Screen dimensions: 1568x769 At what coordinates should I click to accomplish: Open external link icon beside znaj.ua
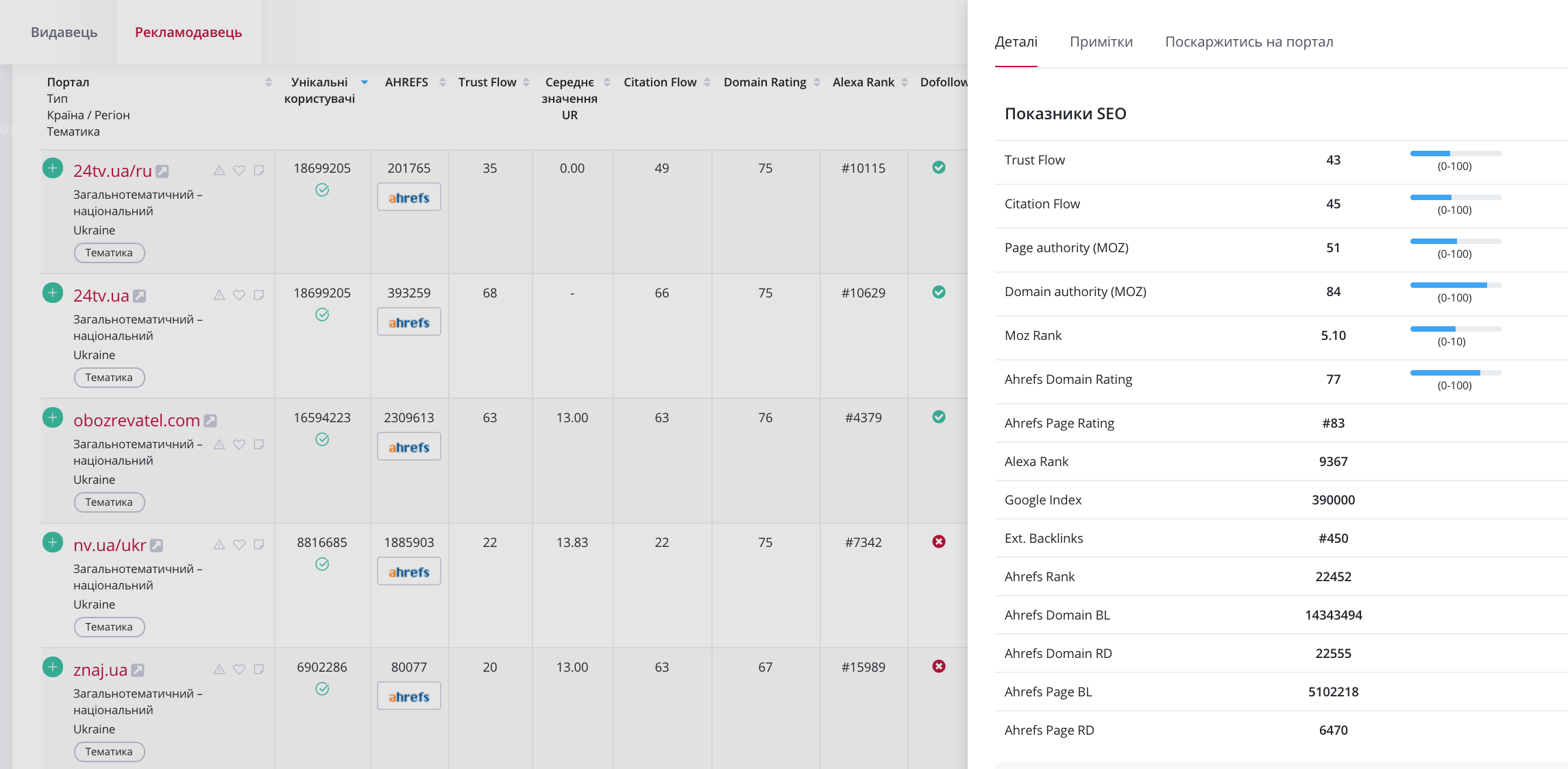click(x=138, y=670)
